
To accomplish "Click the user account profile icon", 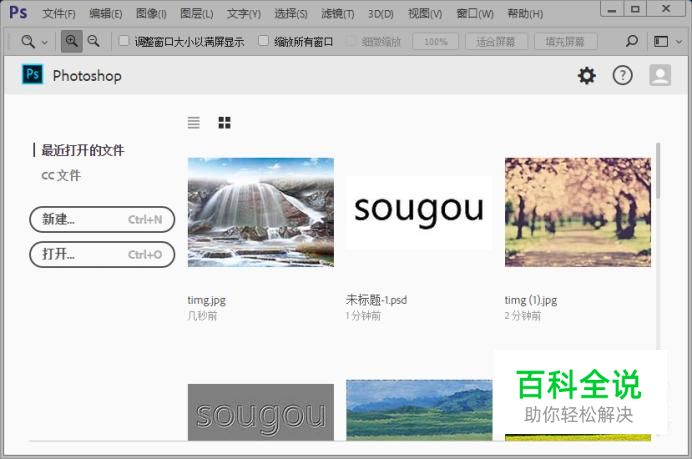I will tap(660, 75).
